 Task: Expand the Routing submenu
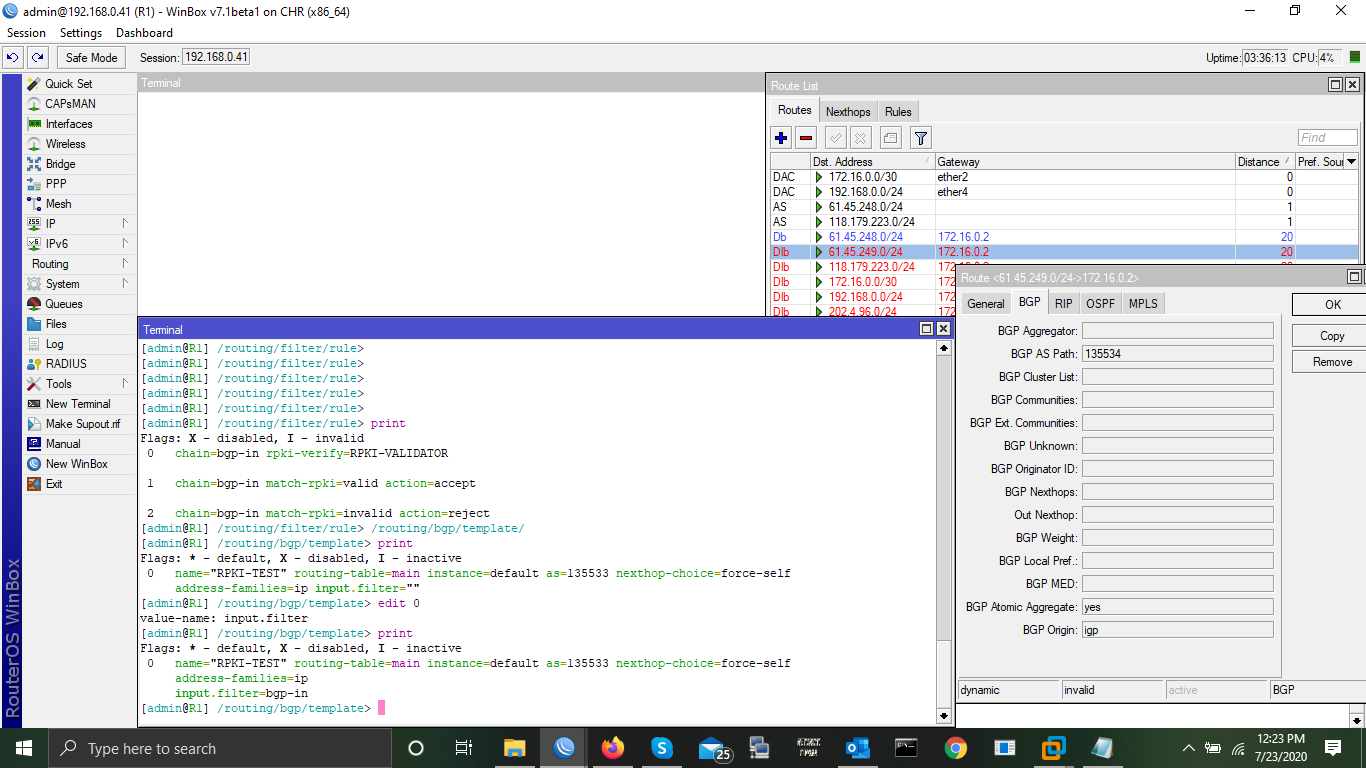coord(80,264)
